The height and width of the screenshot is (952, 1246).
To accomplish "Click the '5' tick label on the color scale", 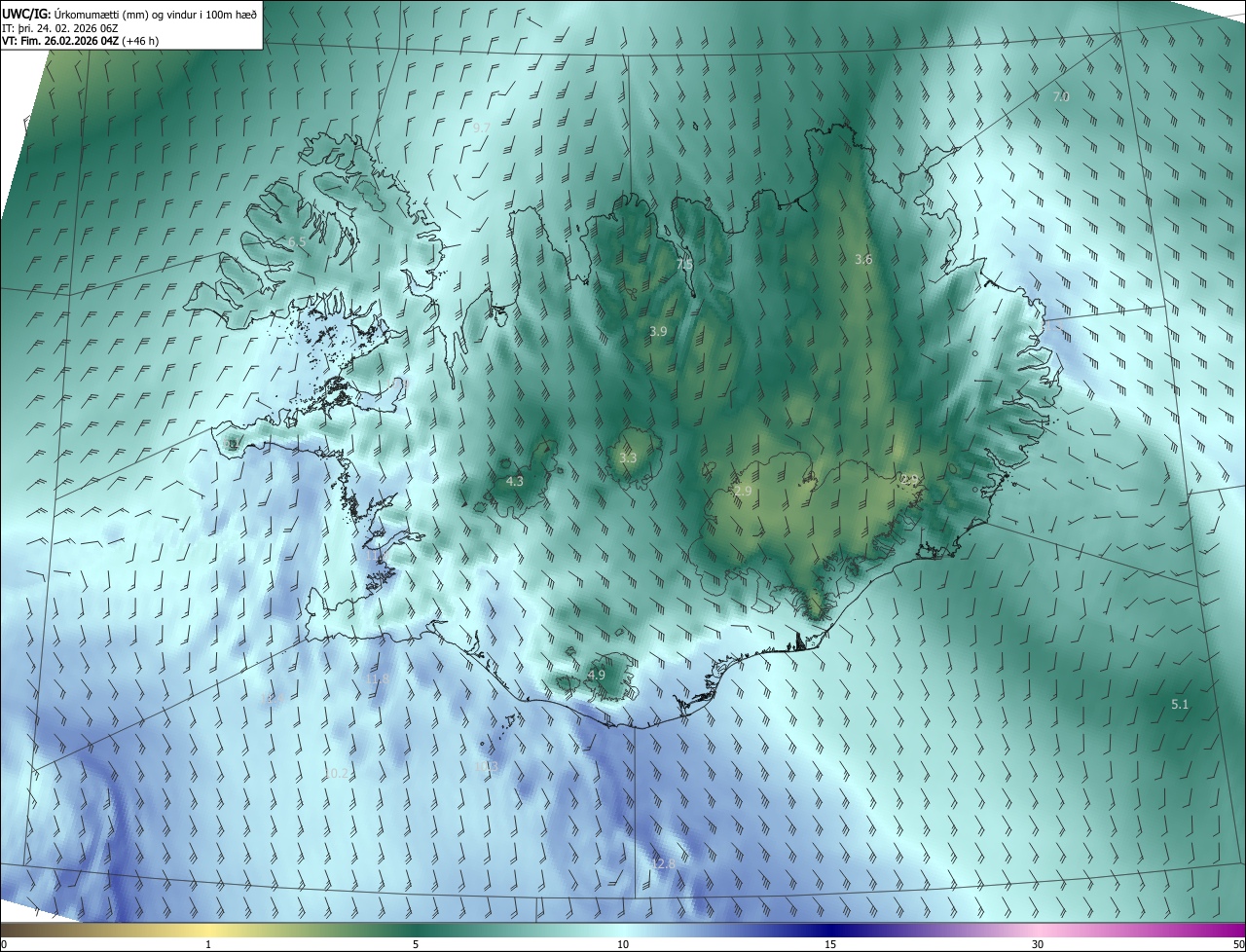I will coord(416,945).
